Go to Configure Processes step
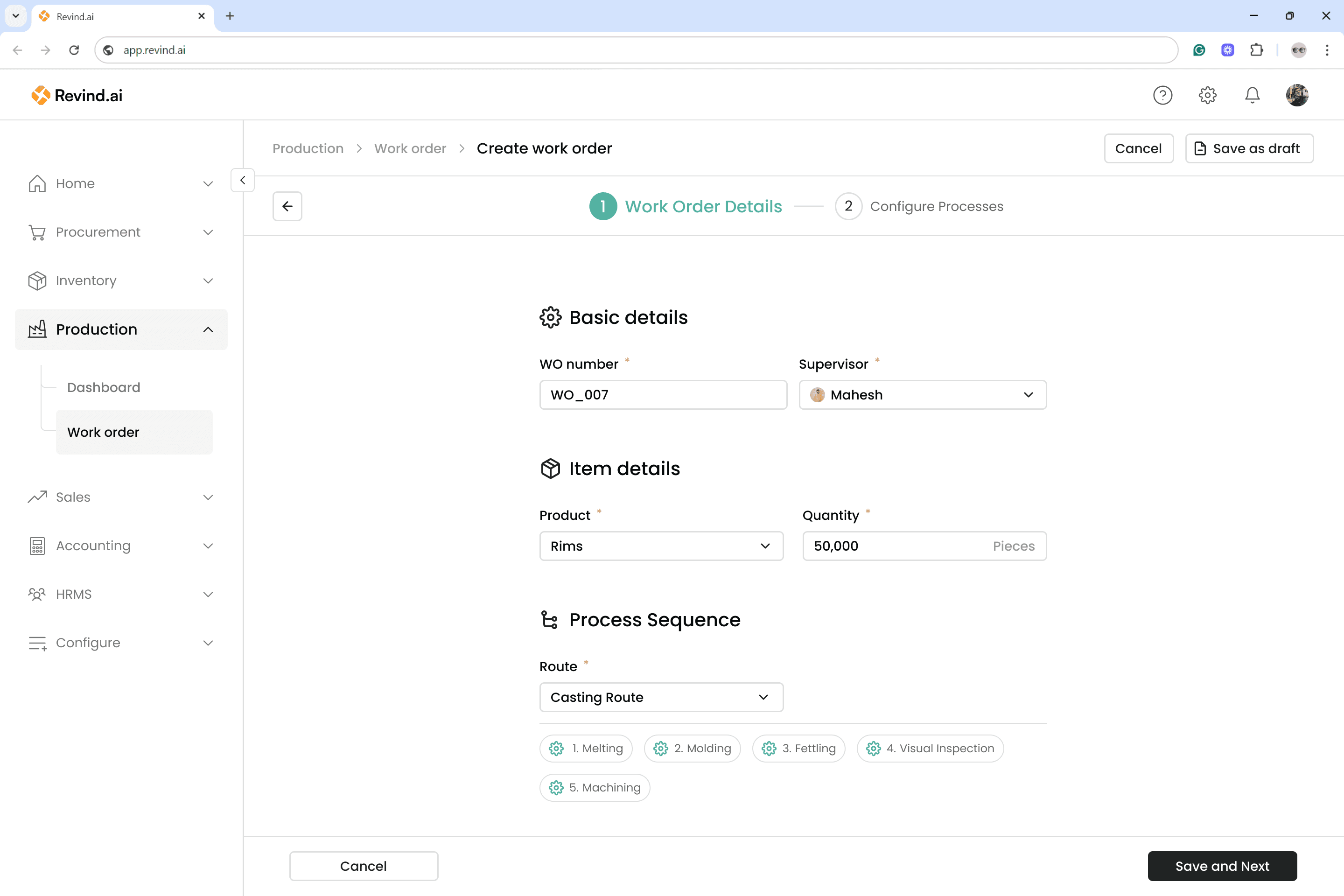1344x896 pixels. pyautogui.click(x=919, y=206)
